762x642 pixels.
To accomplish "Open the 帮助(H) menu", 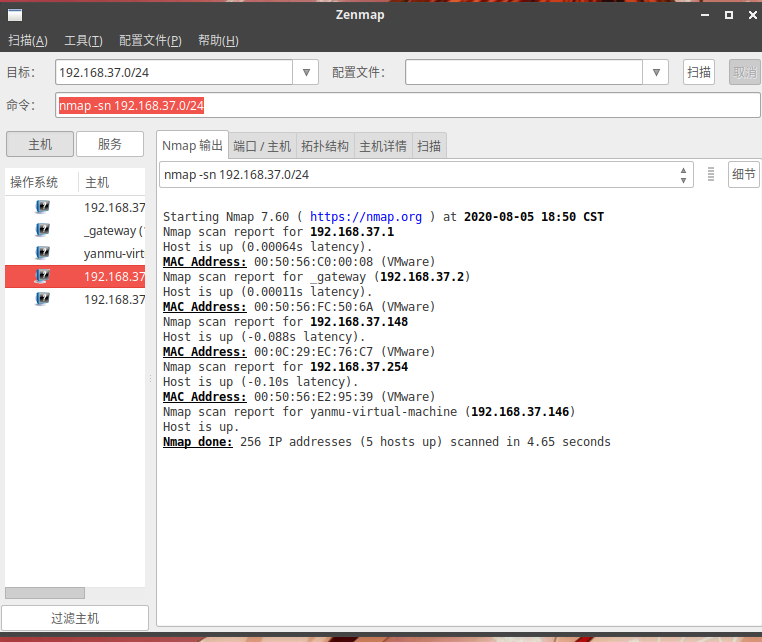I will (218, 40).
